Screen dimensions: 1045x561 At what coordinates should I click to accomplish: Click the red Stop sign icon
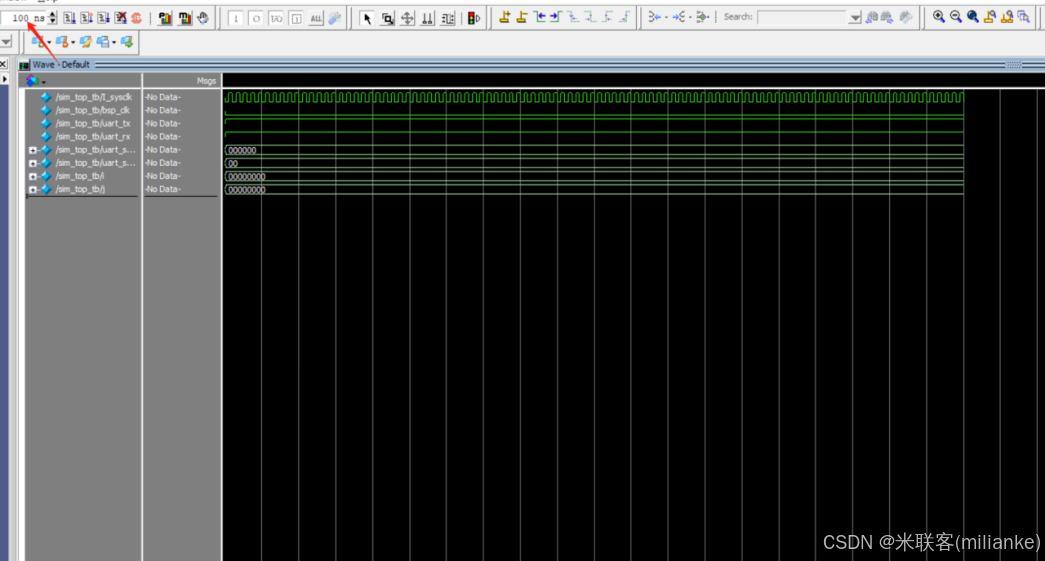tap(137, 18)
